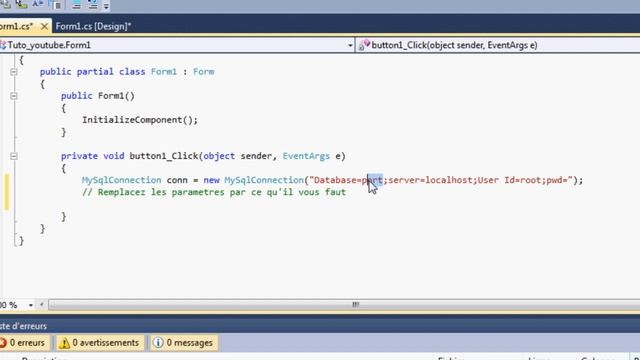Click the class icon beside Tuto_youtube.Form1
640x360 pixels.
tap(3, 45)
